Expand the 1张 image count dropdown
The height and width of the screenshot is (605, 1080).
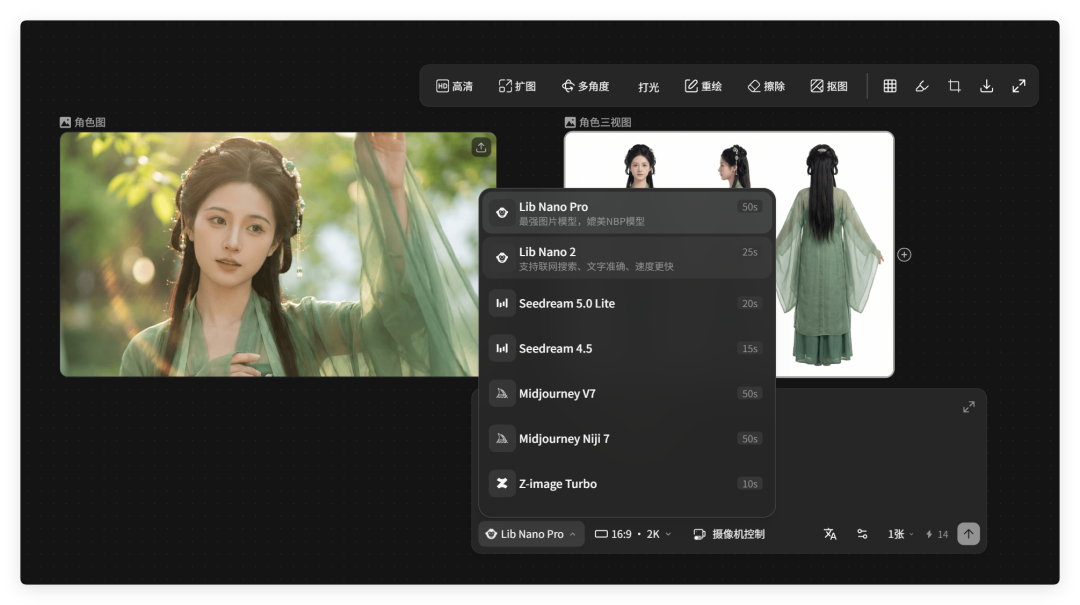900,534
